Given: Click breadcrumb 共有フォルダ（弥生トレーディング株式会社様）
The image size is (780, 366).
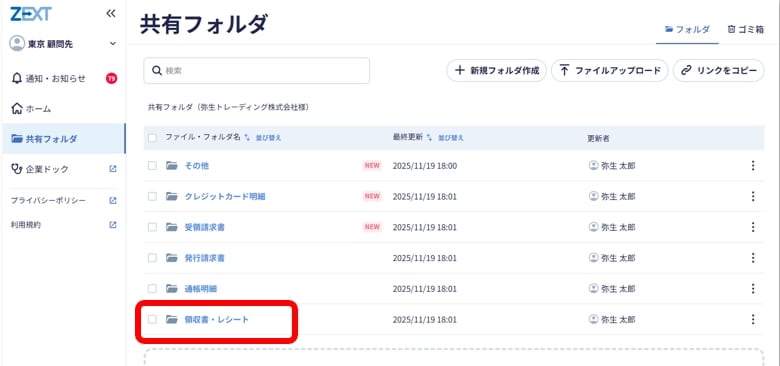Looking at the screenshot, I should click(x=228, y=107).
